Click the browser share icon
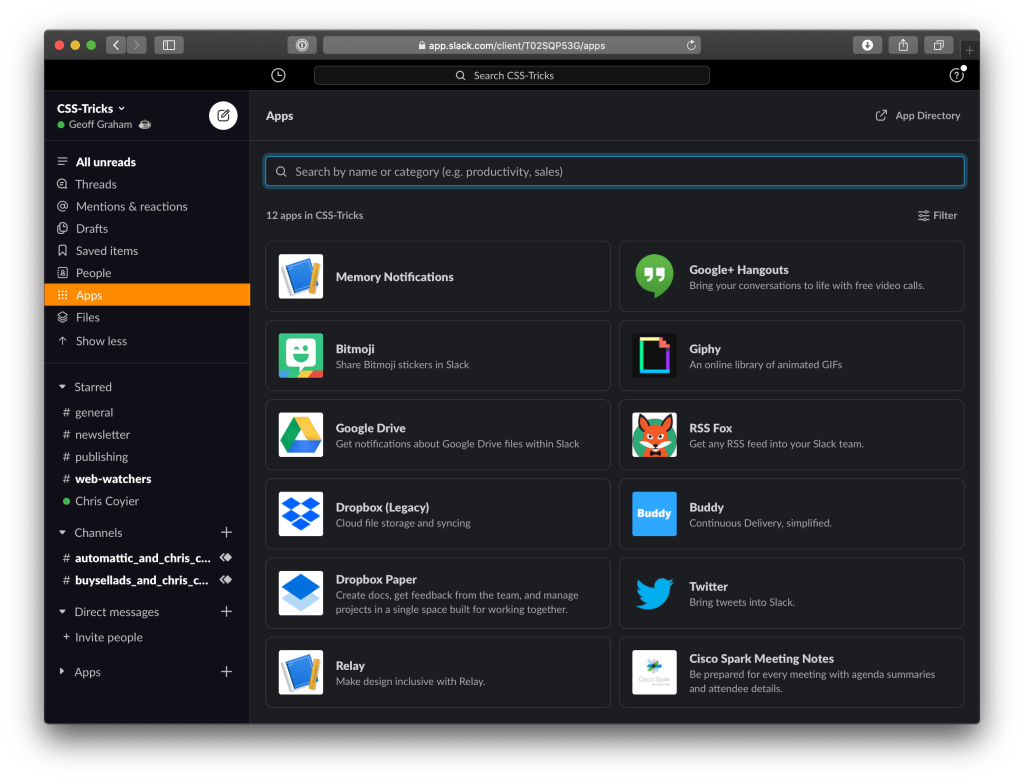 (903, 45)
